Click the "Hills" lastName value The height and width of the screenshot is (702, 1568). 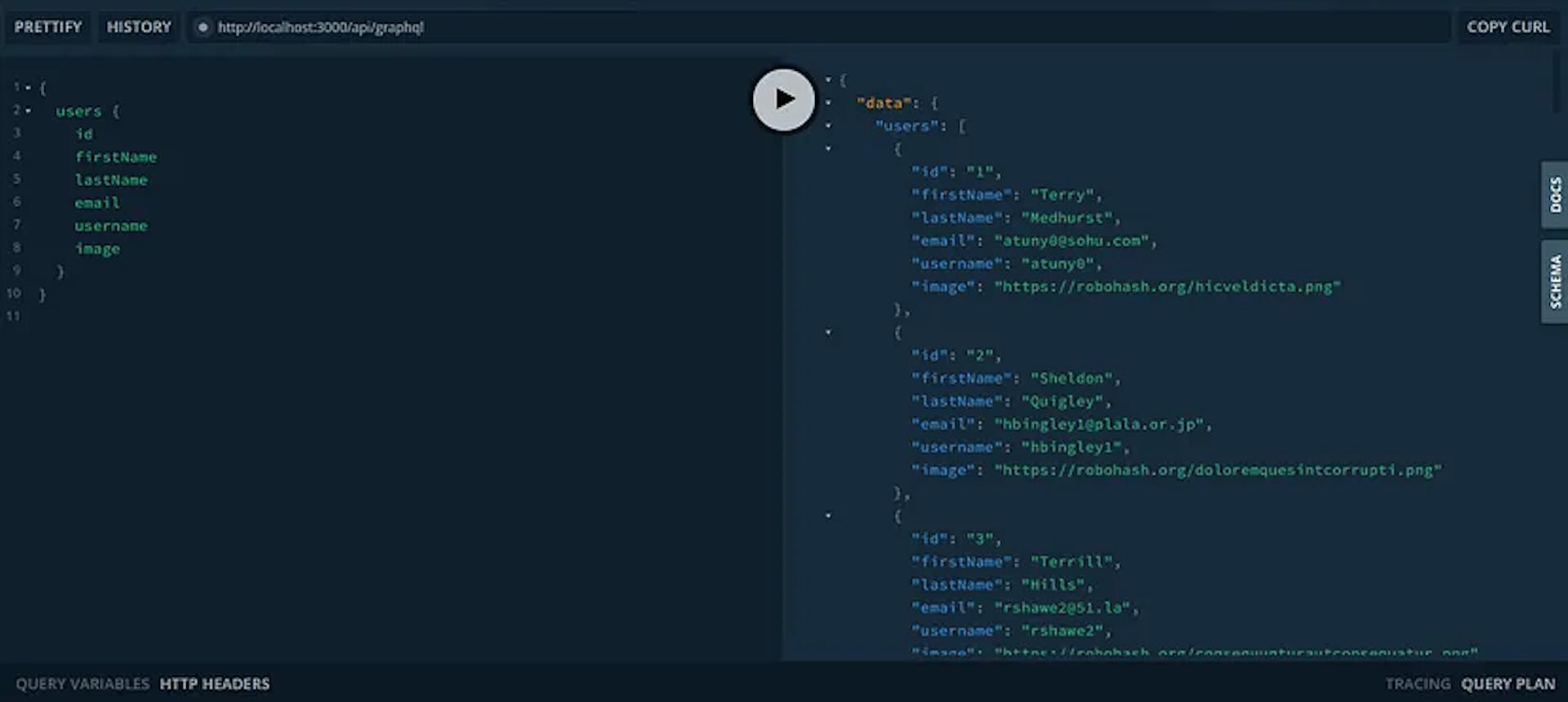coord(1053,585)
